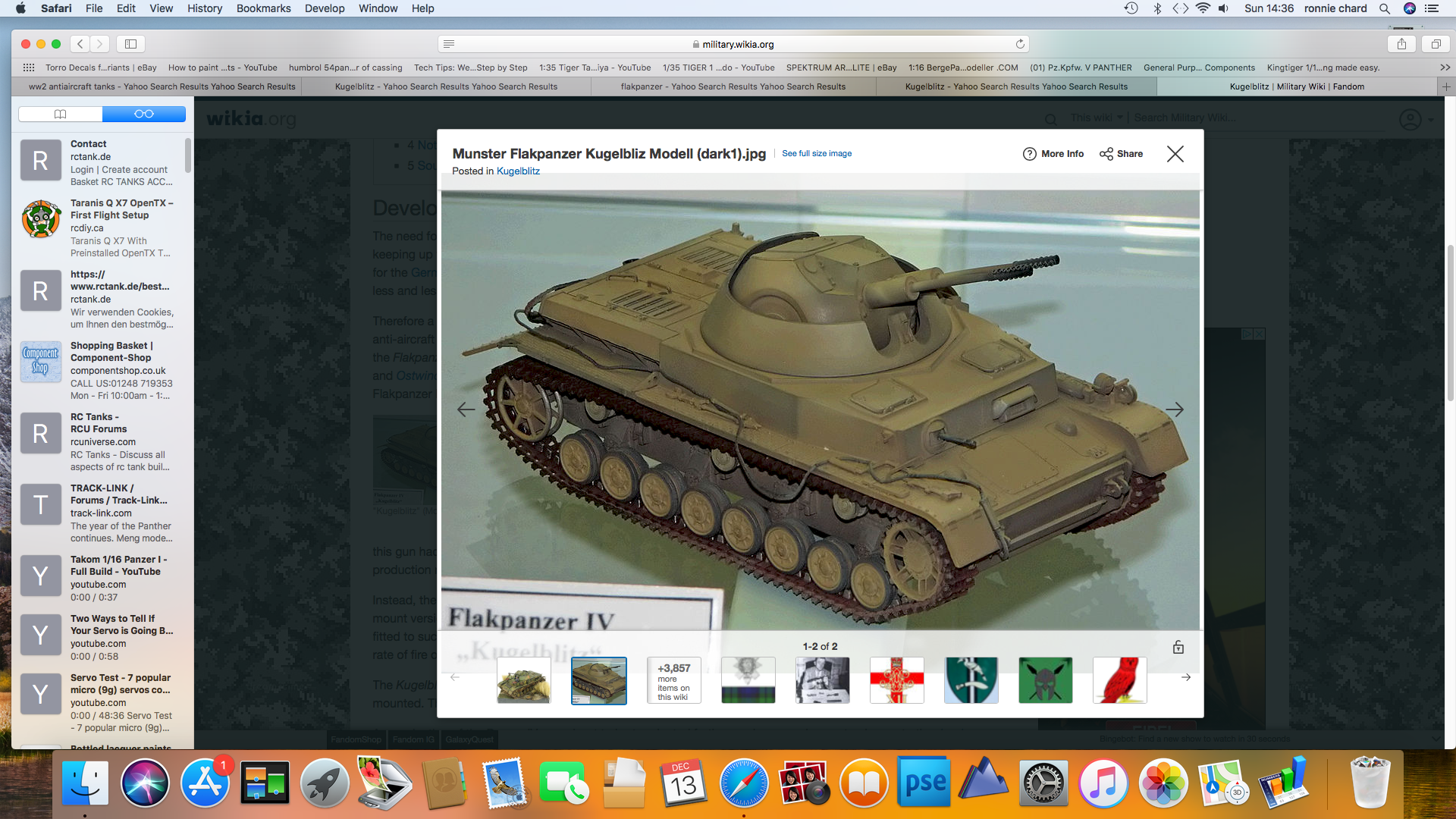Viewport: 1456px width, 819px height.
Task: Open Reader view icon in address bar
Action: click(x=449, y=44)
